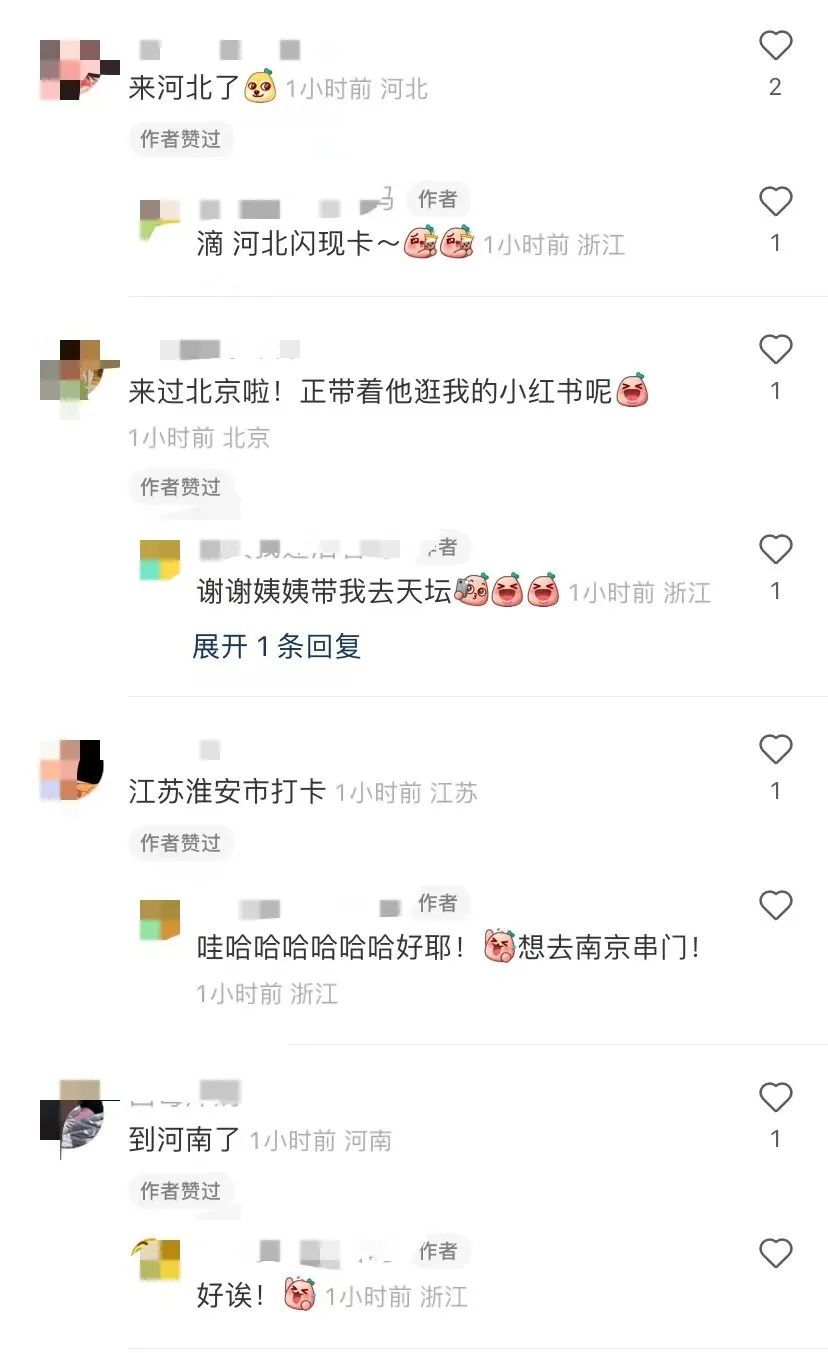Viewport: 828px width, 1353px height.
Task: View profile picture of the "江苏淮安市打卡" commenter
Action: click(x=72, y=770)
